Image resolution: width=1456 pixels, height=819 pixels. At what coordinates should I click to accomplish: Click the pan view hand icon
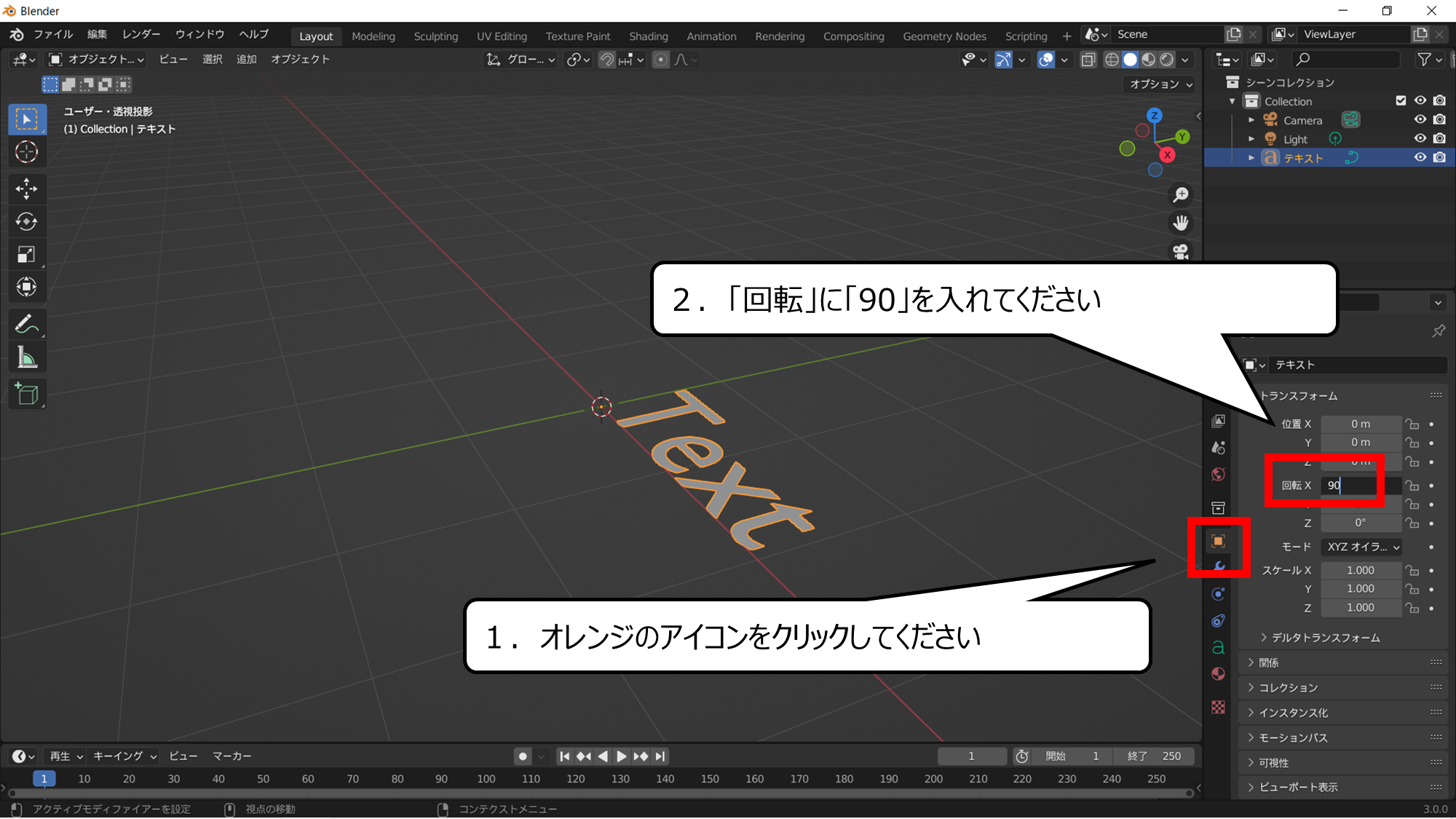(x=1180, y=223)
